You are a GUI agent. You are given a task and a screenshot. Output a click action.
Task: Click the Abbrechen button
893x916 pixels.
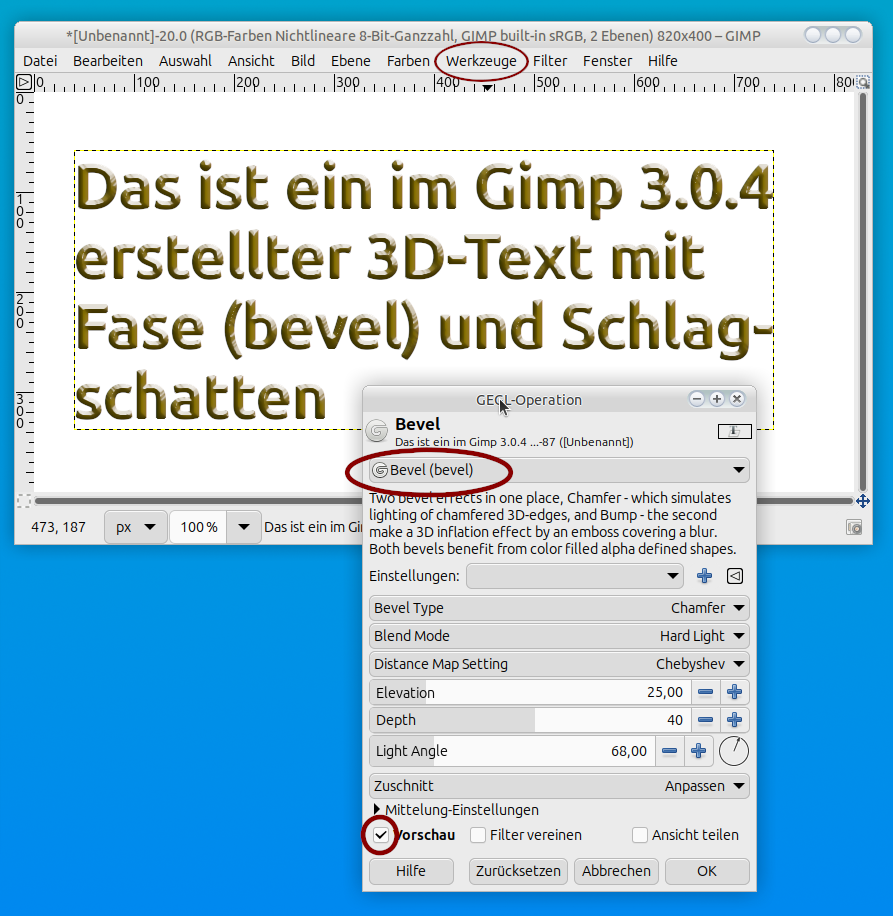point(616,871)
